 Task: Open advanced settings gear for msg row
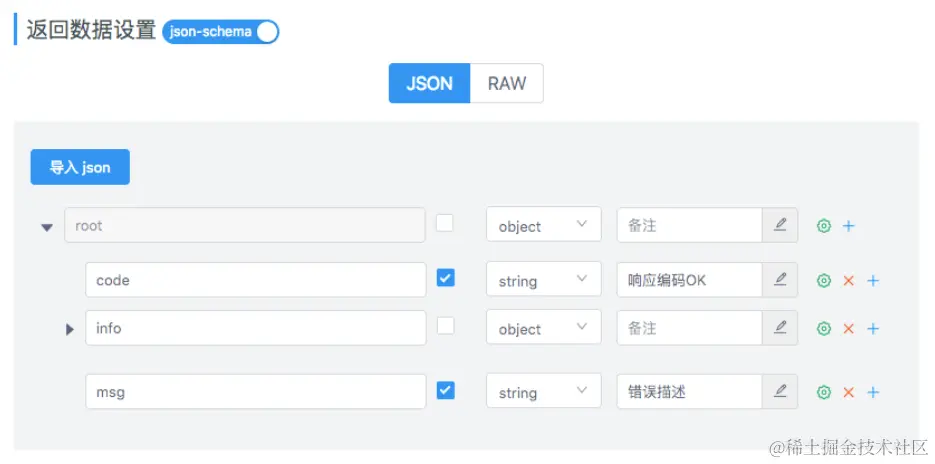coord(823,392)
